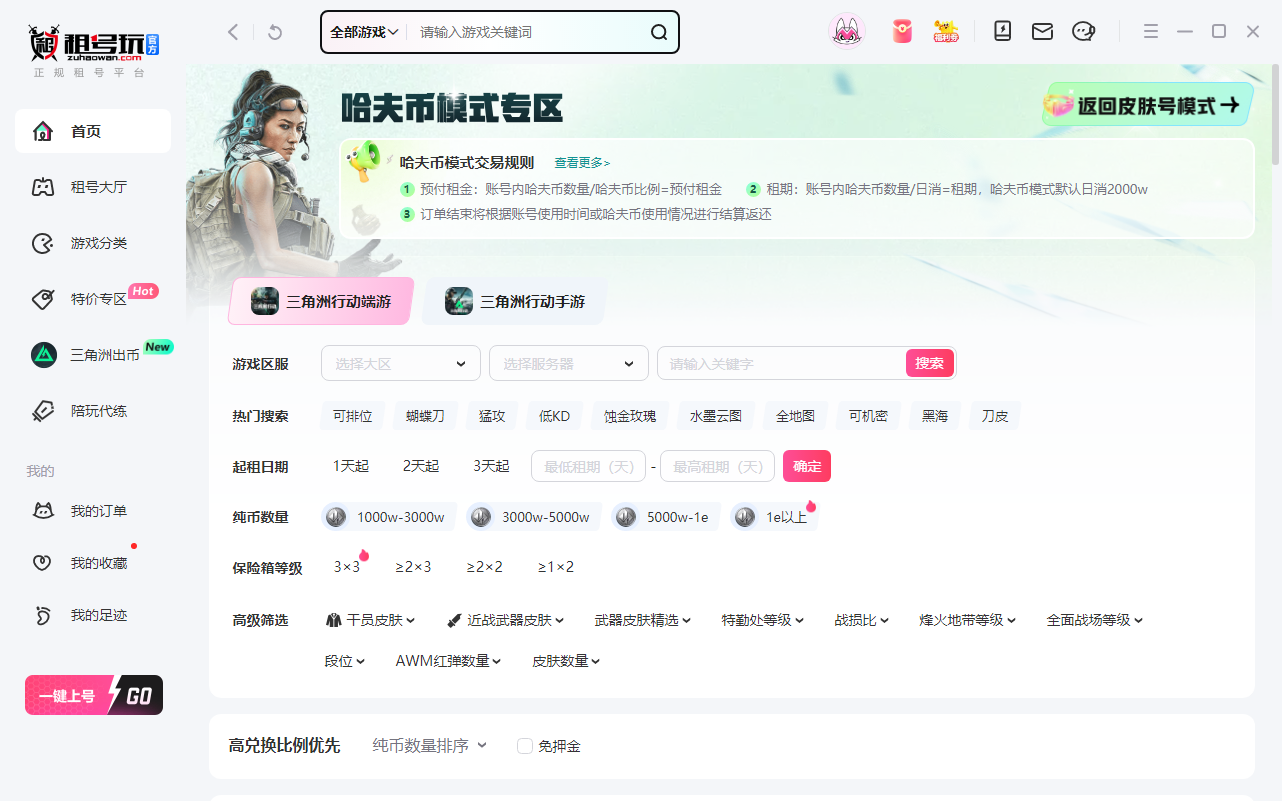Viewport: 1282px width, 802px height.
Task: Go back with the left arrow icon
Action: pos(233,32)
